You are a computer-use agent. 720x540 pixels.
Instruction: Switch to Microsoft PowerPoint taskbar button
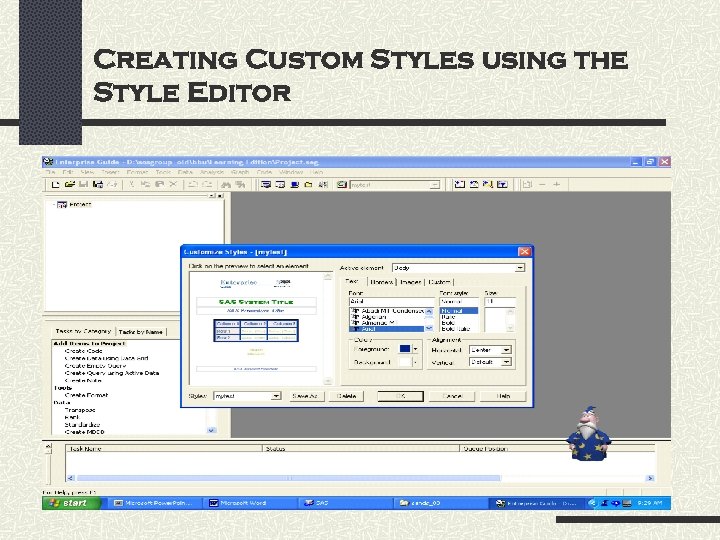coord(154,503)
